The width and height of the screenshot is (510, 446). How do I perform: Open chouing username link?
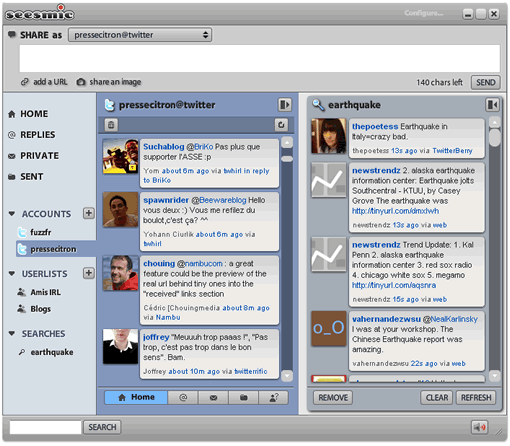(x=159, y=263)
